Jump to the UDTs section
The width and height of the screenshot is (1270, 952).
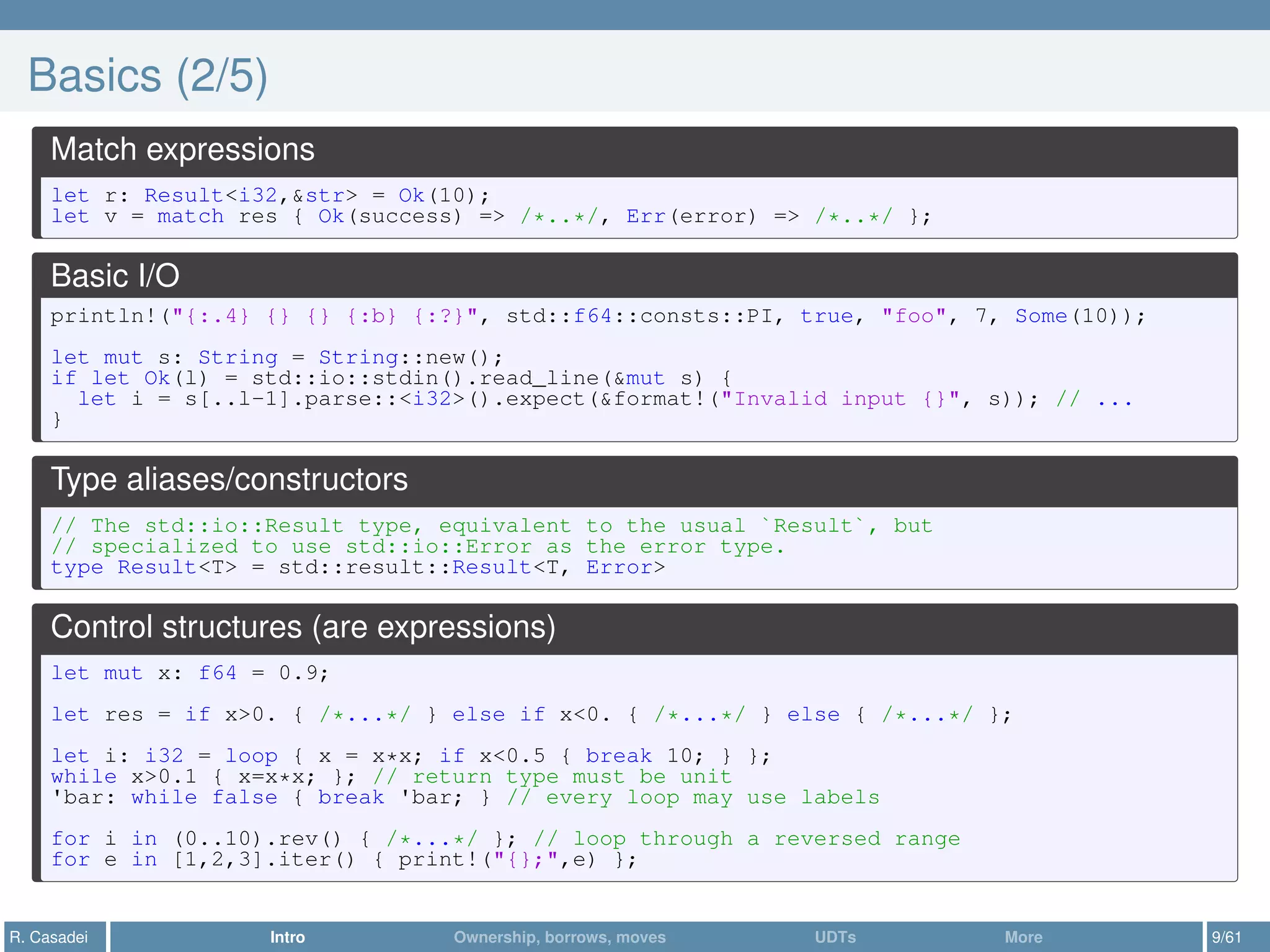pos(835,937)
